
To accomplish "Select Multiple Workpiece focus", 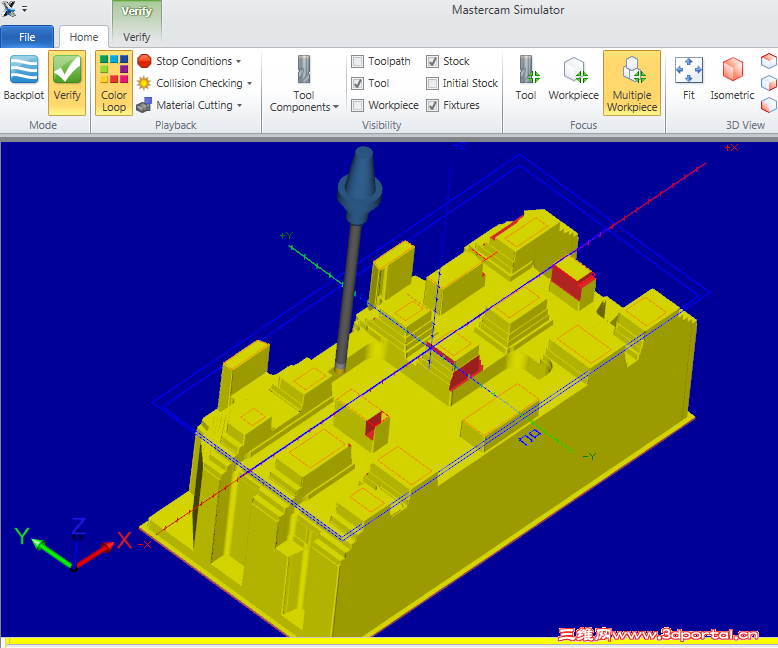I will click(x=632, y=83).
